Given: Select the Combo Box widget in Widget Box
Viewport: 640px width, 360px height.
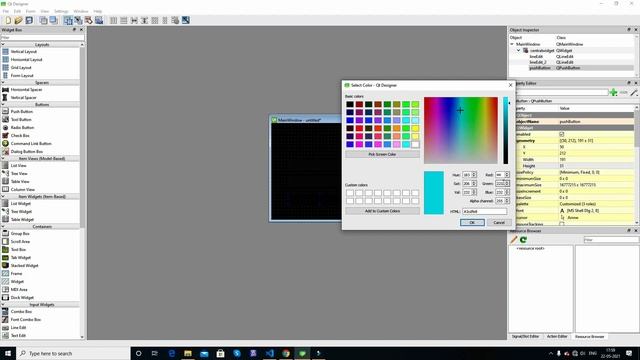Looking at the screenshot, I should click(x=20, y=311).
